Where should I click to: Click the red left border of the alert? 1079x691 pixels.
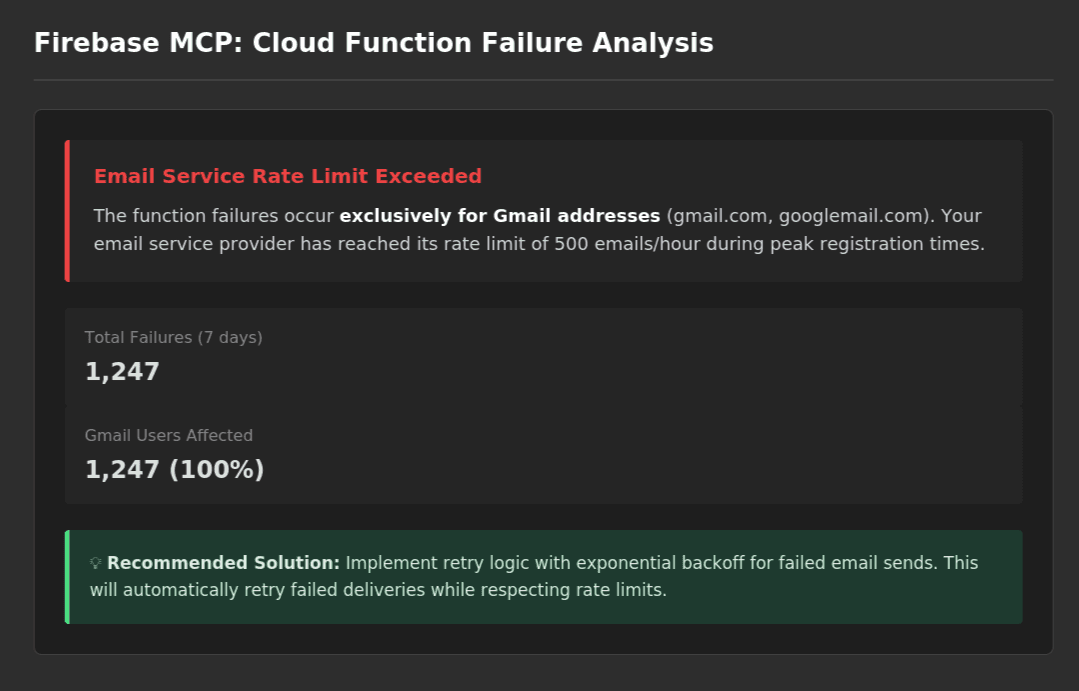tap(67, 210)
